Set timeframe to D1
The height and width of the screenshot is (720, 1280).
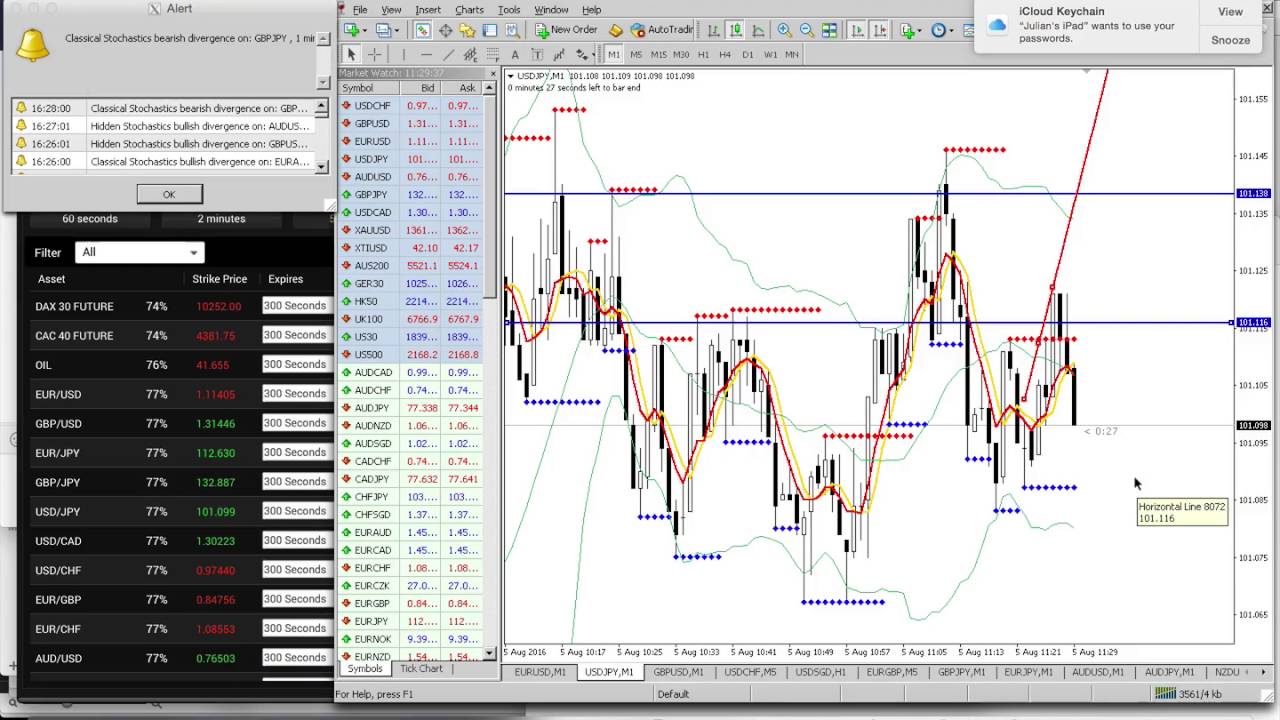click(x=748, y=54)
